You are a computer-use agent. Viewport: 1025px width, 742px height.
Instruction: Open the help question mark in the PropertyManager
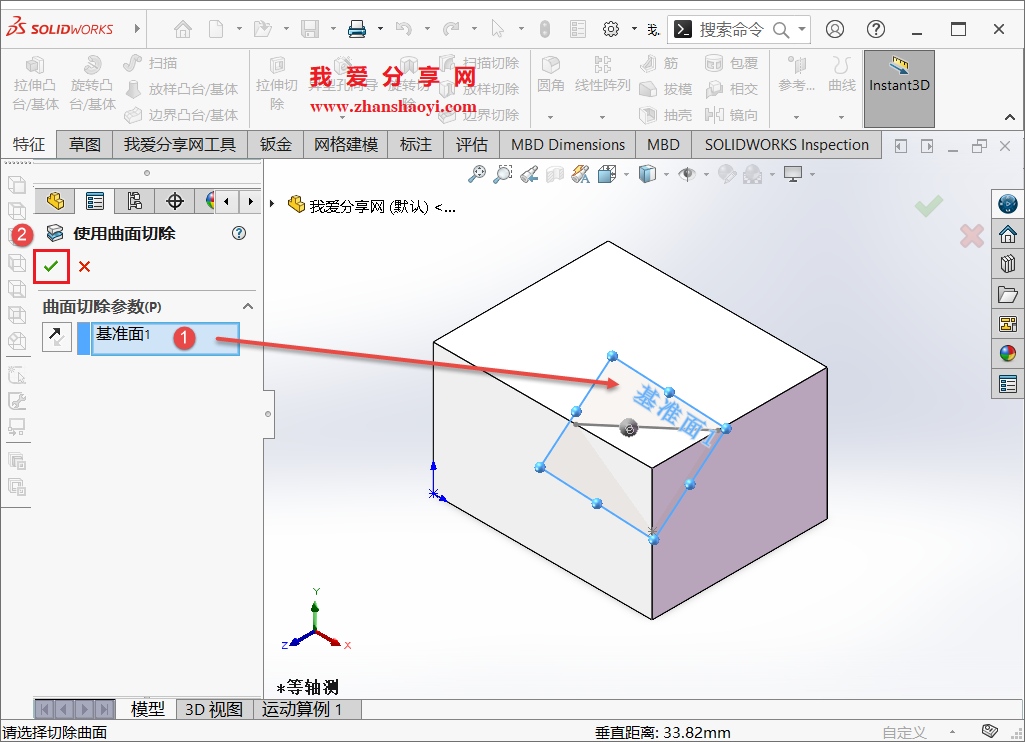tap(238, 233)
